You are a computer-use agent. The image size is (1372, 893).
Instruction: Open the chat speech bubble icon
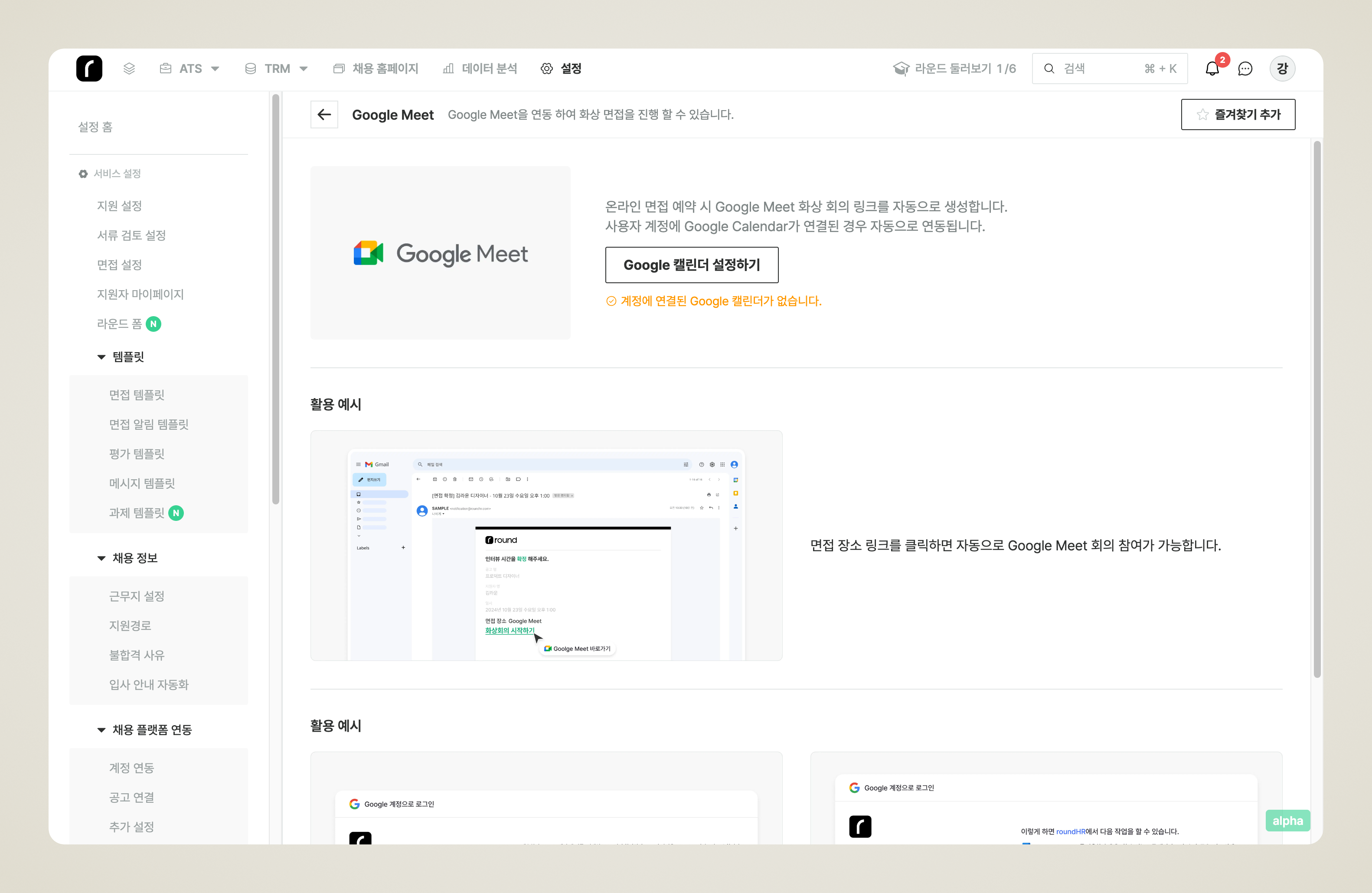1245,69
